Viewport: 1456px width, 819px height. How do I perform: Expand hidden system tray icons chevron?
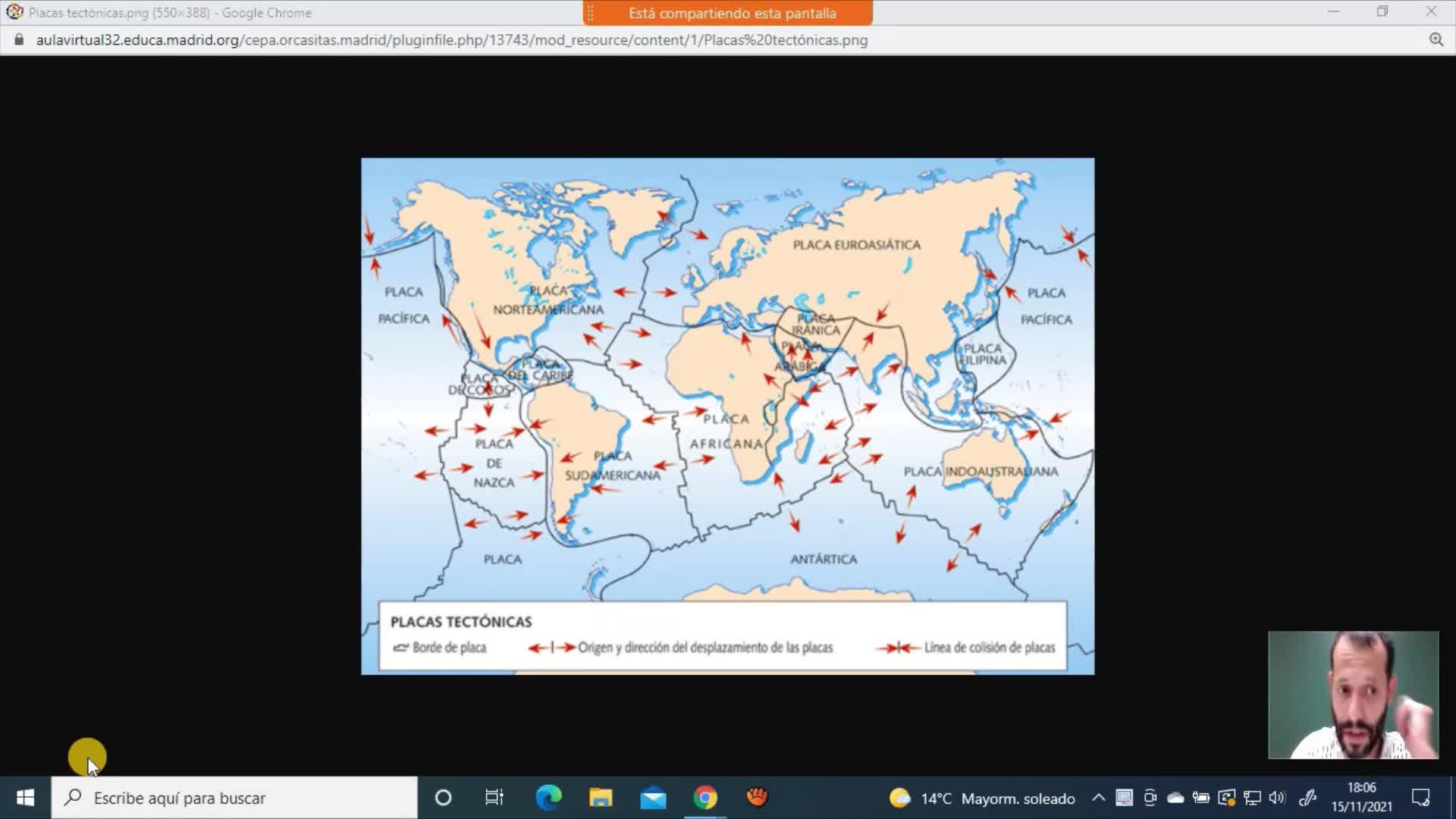tap(1098, 798)
